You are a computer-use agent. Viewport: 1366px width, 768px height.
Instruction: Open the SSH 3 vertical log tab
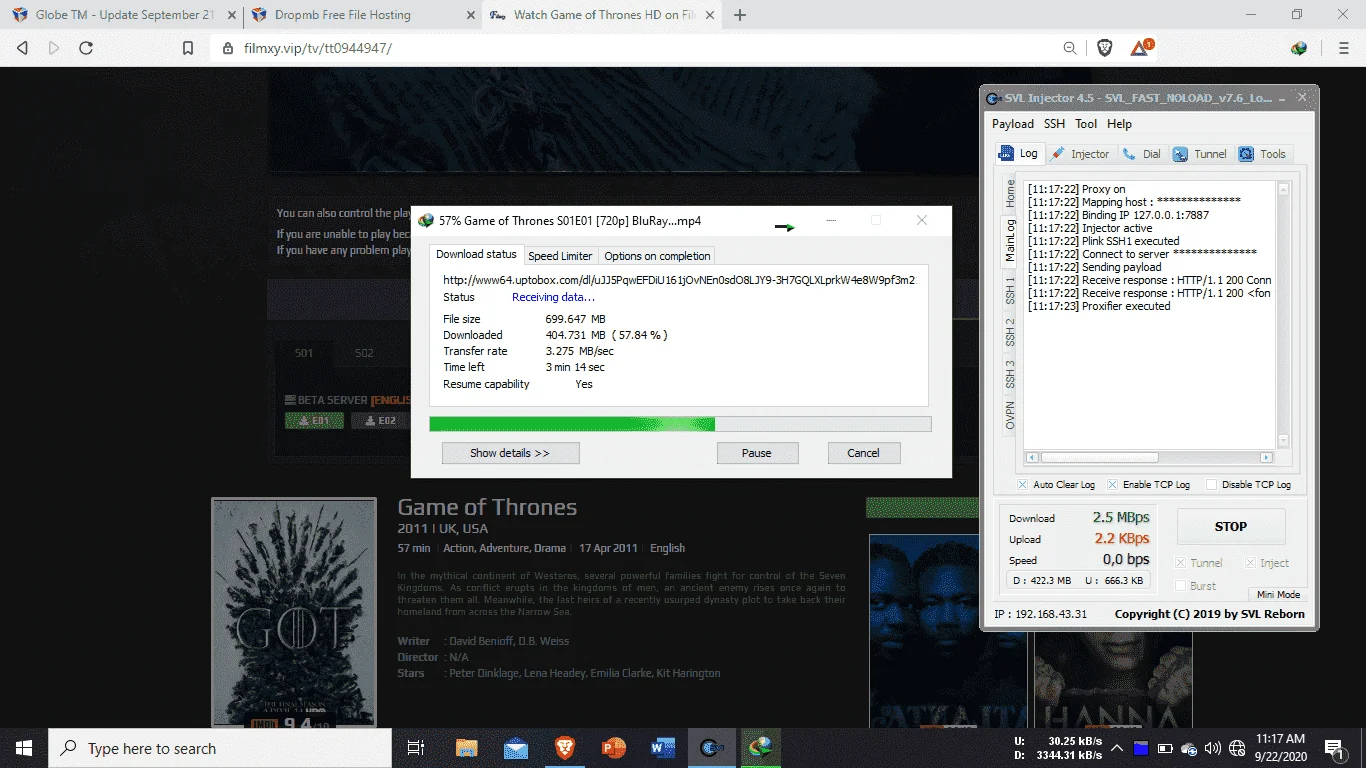point(1010,374)
